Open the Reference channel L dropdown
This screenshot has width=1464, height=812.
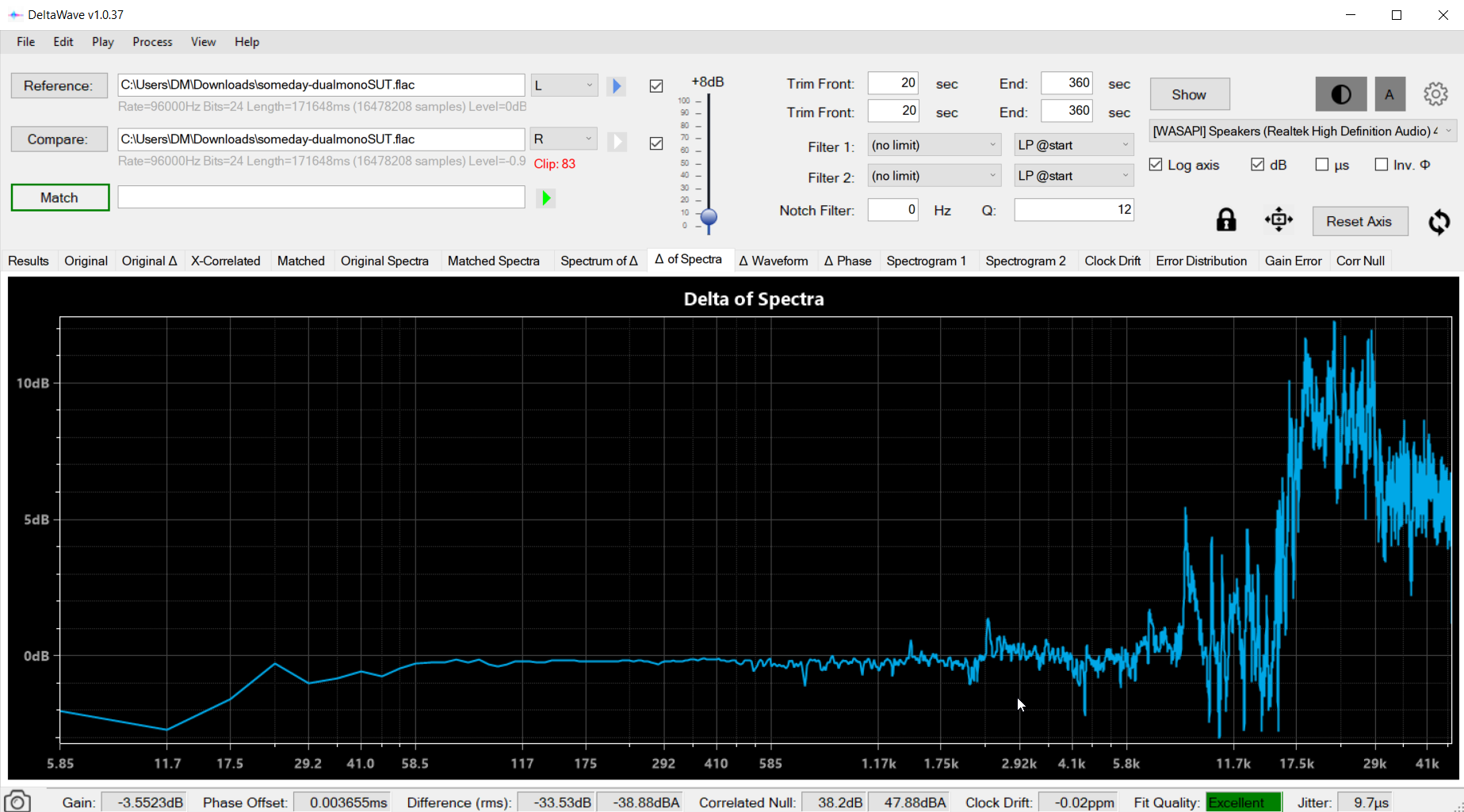564,85
